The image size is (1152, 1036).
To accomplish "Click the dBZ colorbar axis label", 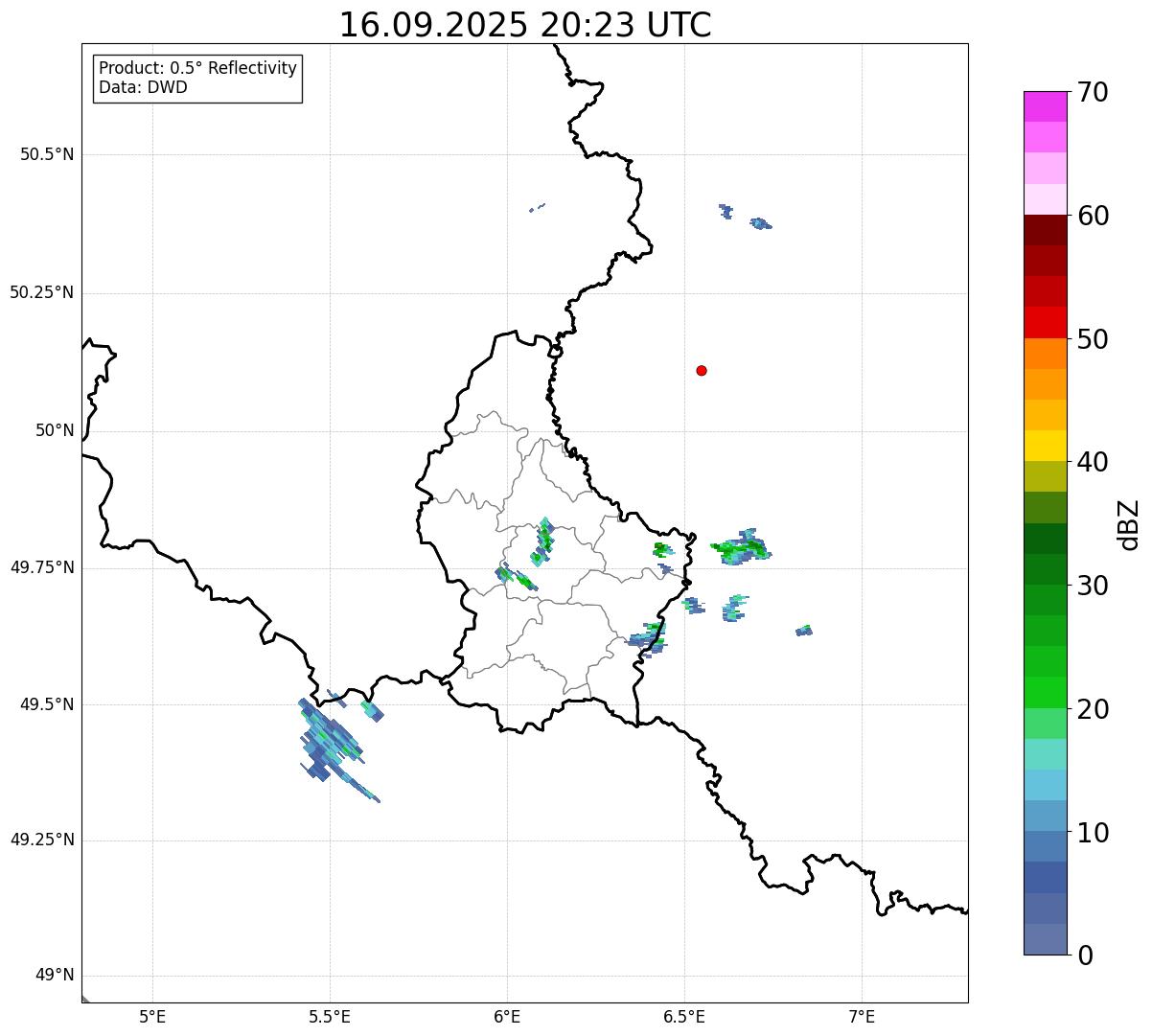I will 1130,523.
